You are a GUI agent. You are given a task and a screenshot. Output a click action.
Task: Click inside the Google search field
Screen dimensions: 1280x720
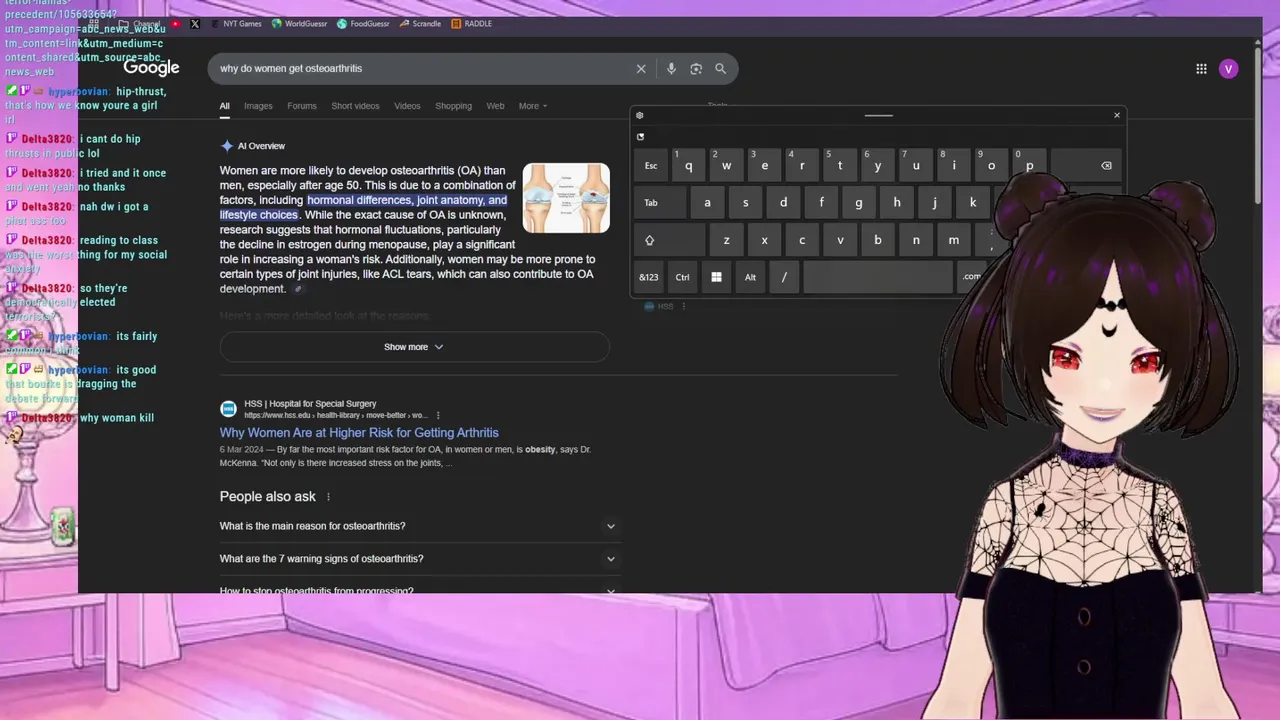click(x=420, y=69)
